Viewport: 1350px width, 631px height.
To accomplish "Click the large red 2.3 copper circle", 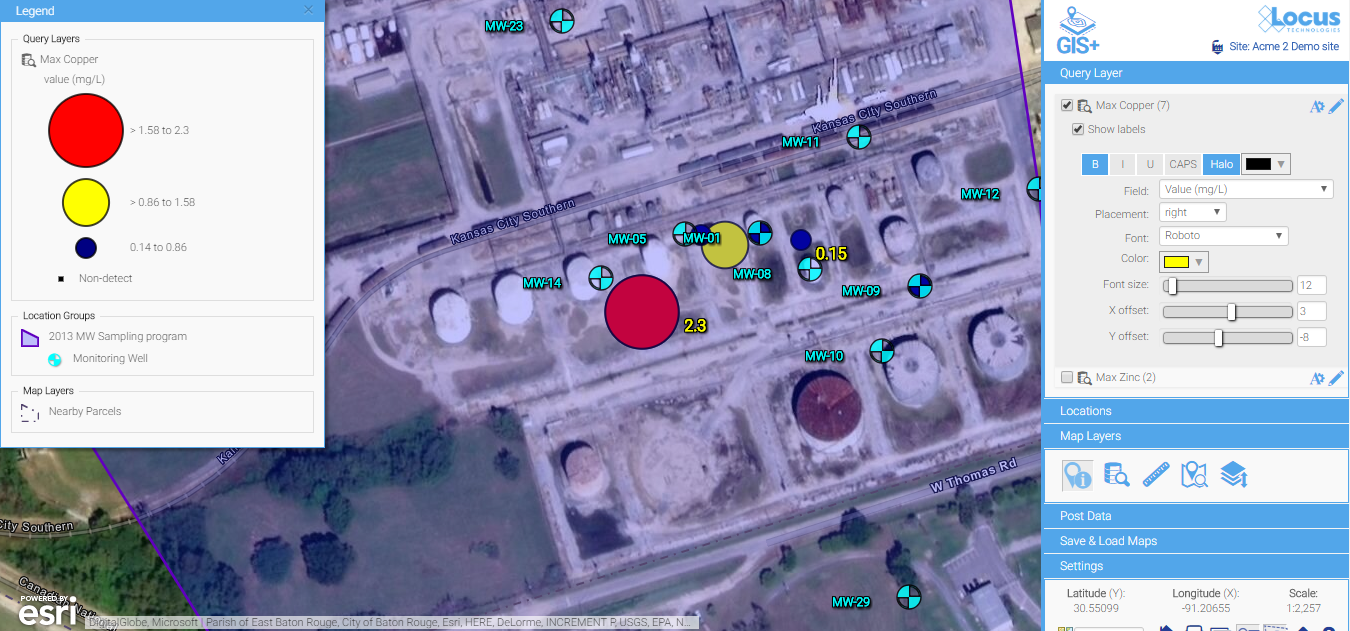I will (642, 312).
